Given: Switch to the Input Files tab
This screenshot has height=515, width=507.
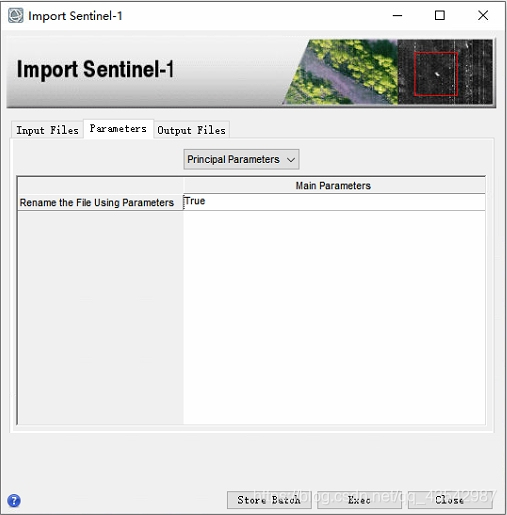Looking at the screenshot, I should 47,130.
